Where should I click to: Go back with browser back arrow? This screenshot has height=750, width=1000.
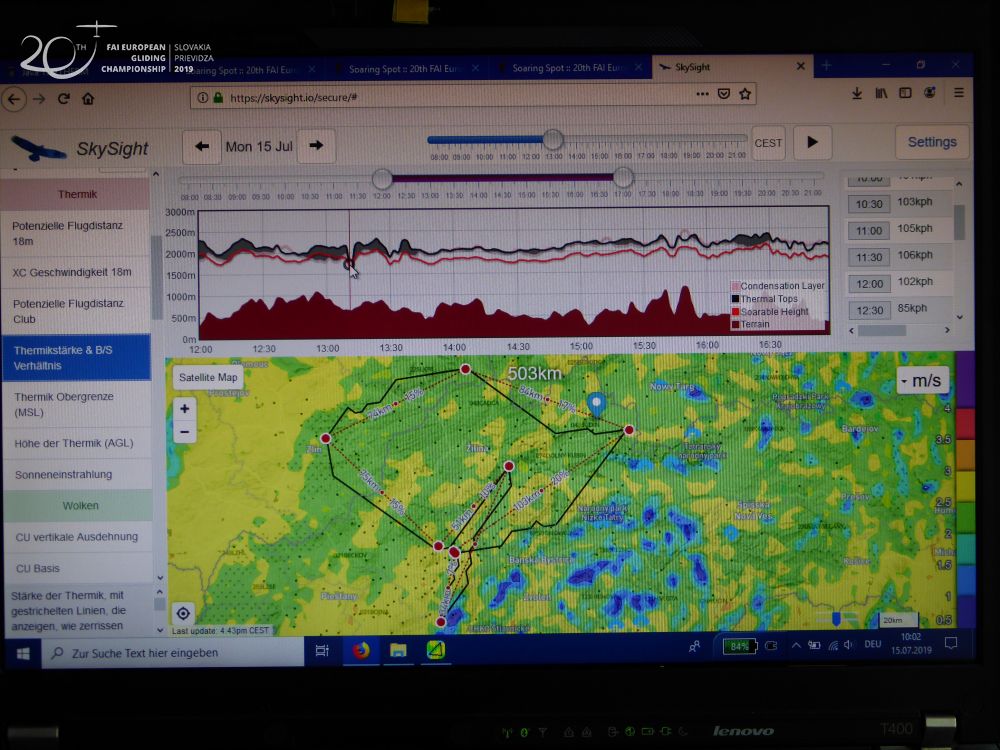(14, 99)
